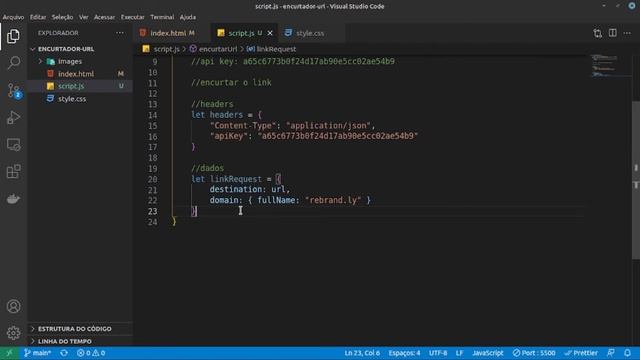Image resolution: width=640 pixels, height=360 pixels.
Task: Click the main branch indicator in the status bar
Action: tap(37, 353)
